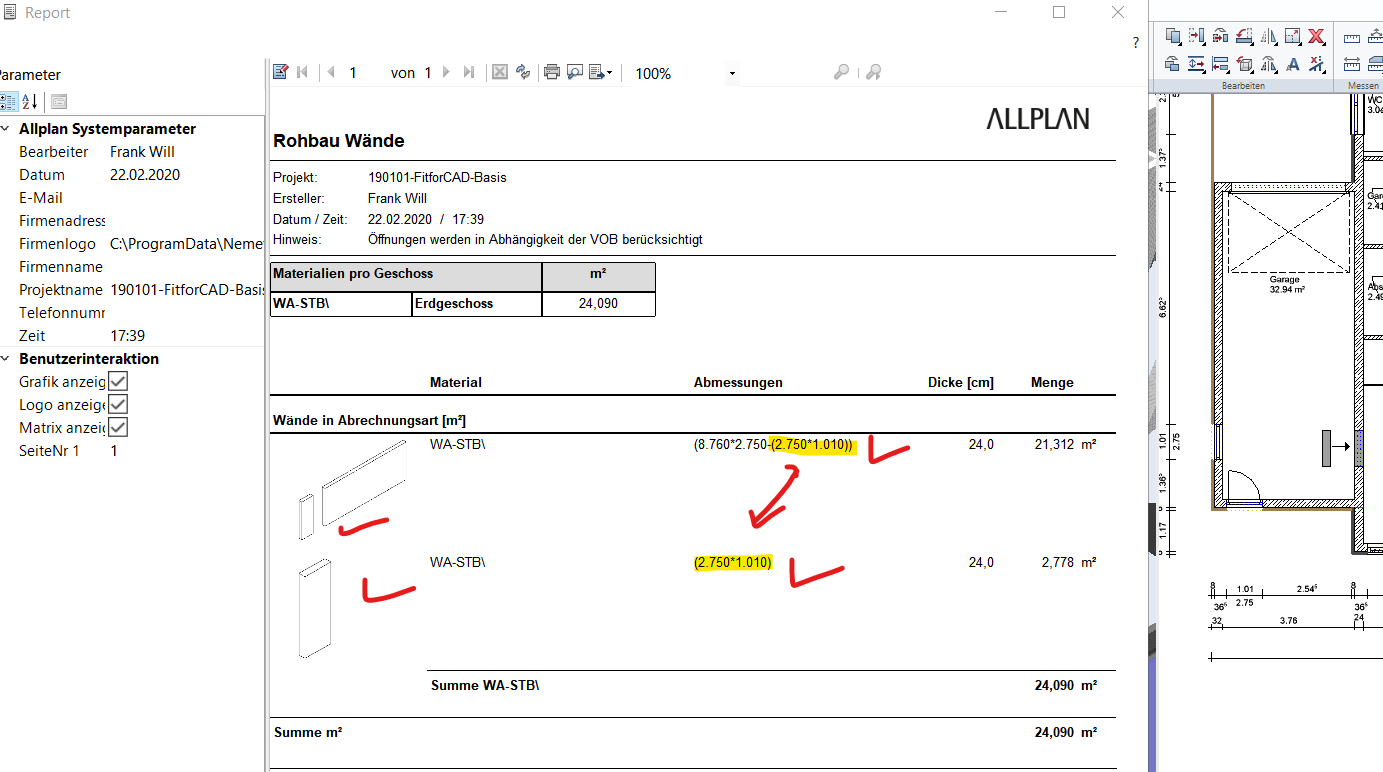Print the report using the printer icon
Screen dimensions: 1383x772
pyautogui.click(x=551, y=72)
